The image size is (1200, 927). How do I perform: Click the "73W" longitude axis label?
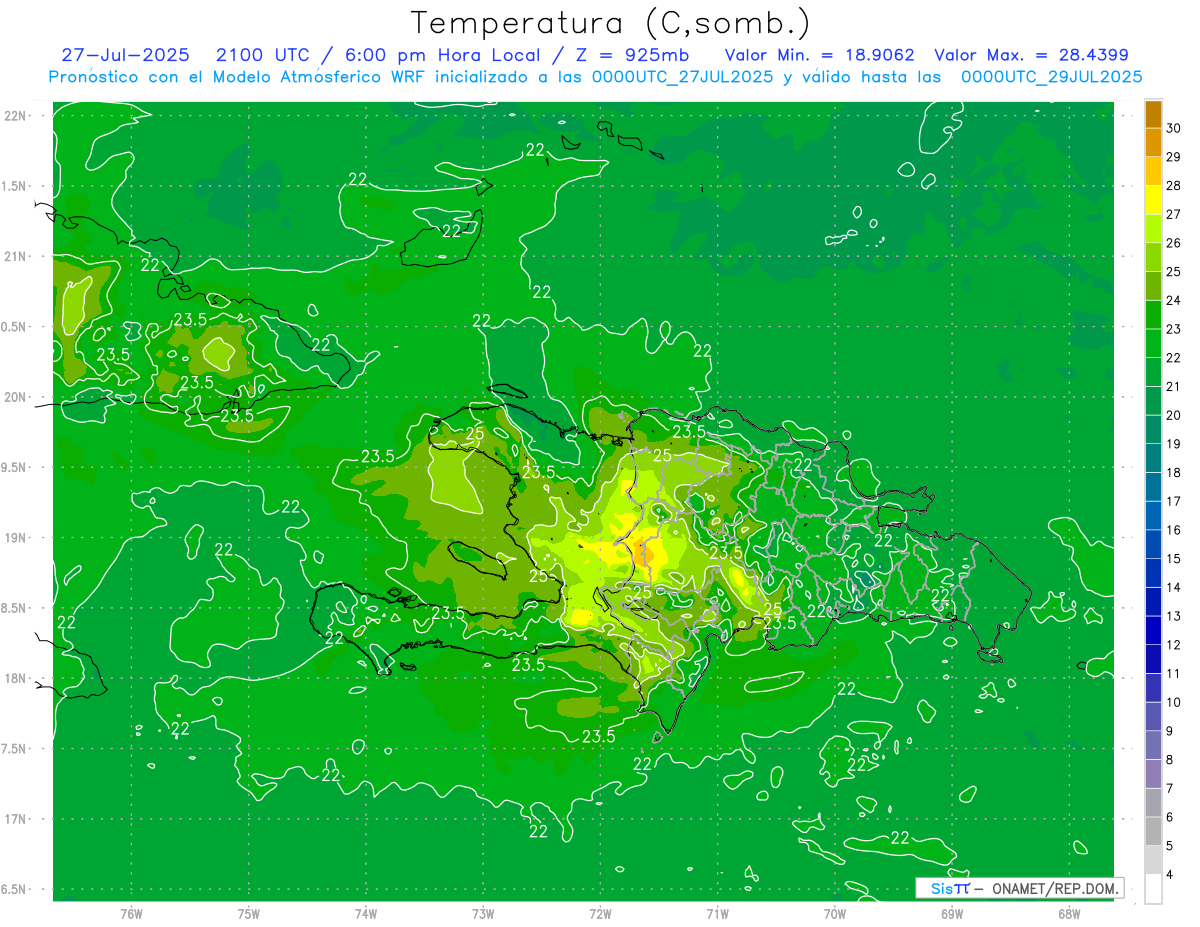[x=483, y=914]
